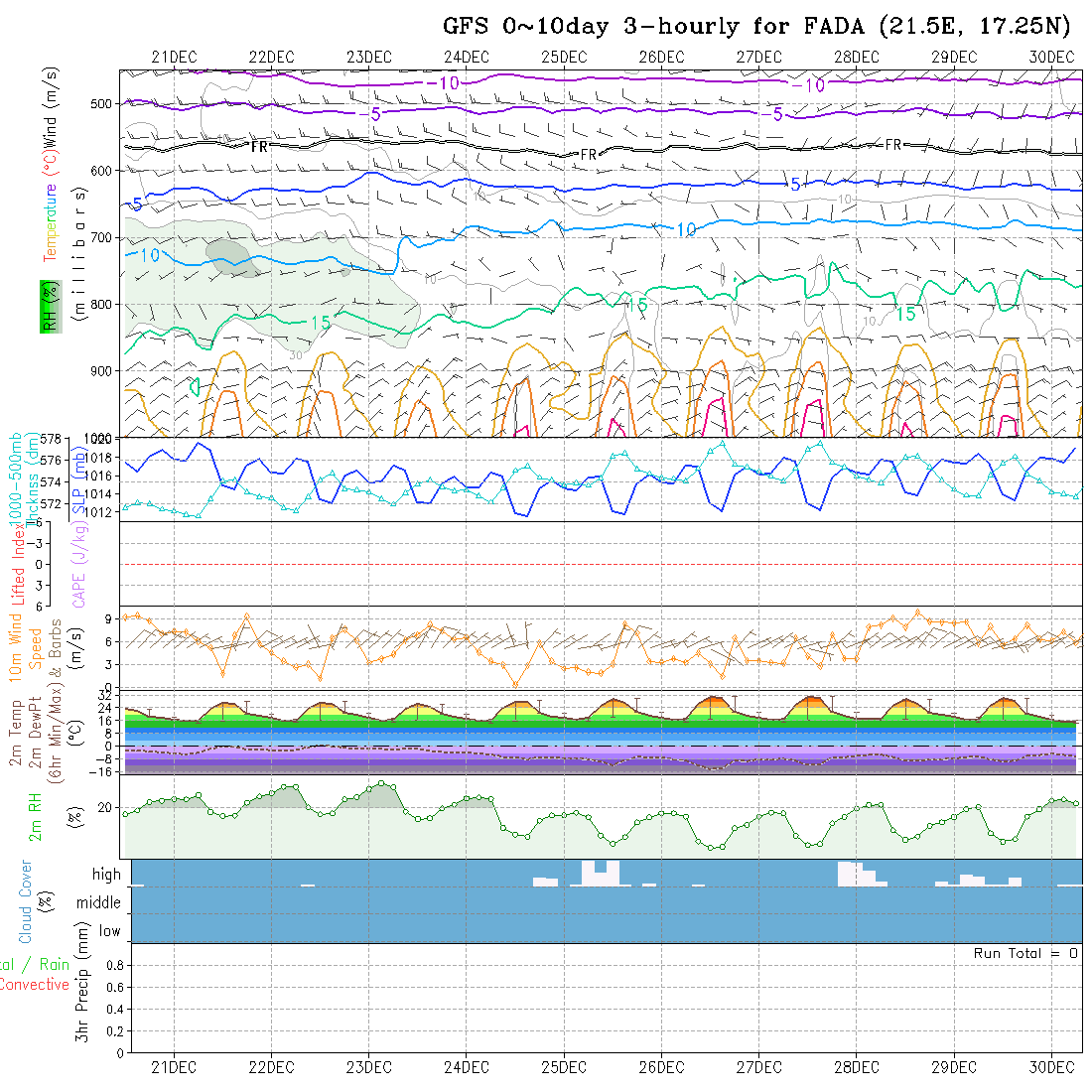1092x1092 pixels.
Task: Click the blue "Cloud Cover" axis title
Action: point(26,901)
